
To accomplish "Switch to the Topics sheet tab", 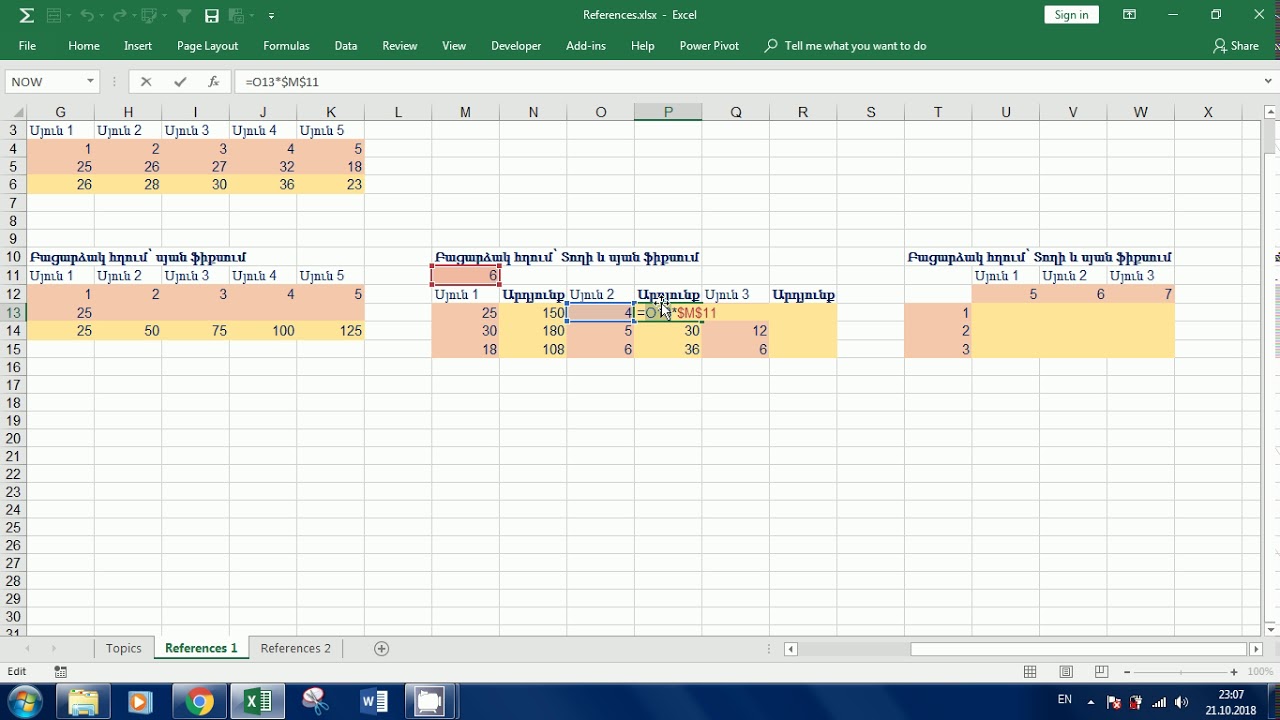I will (124, 649).
